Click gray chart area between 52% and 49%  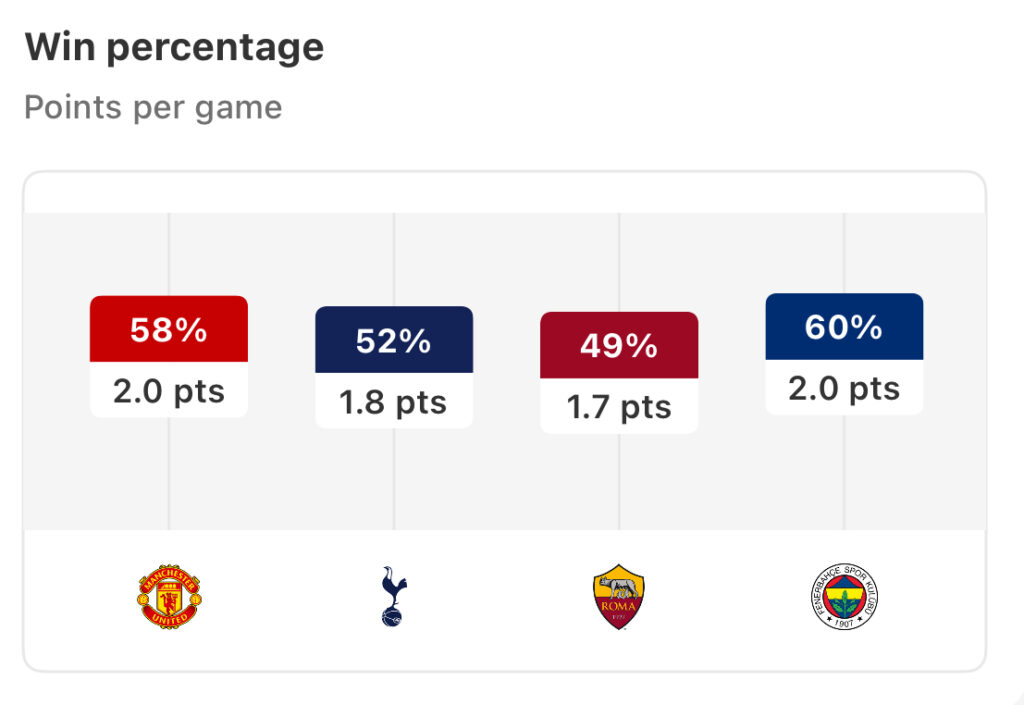click(x=507, y=371)
